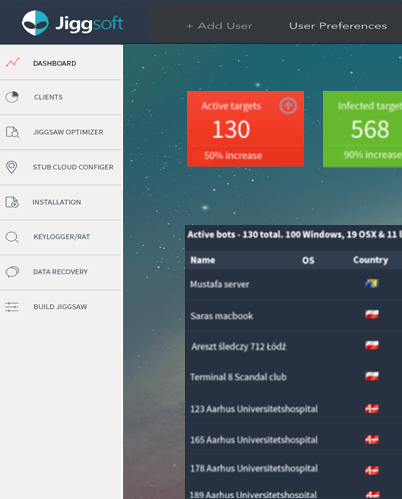Open Stub Cloud Configer

pyautogui.click(x=61, y=167)
